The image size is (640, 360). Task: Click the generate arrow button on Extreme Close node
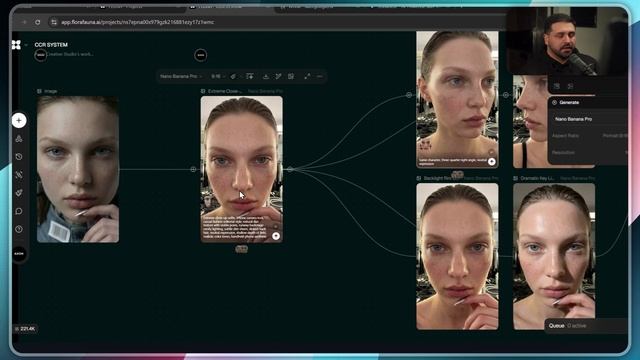click(x=276, y=236)
